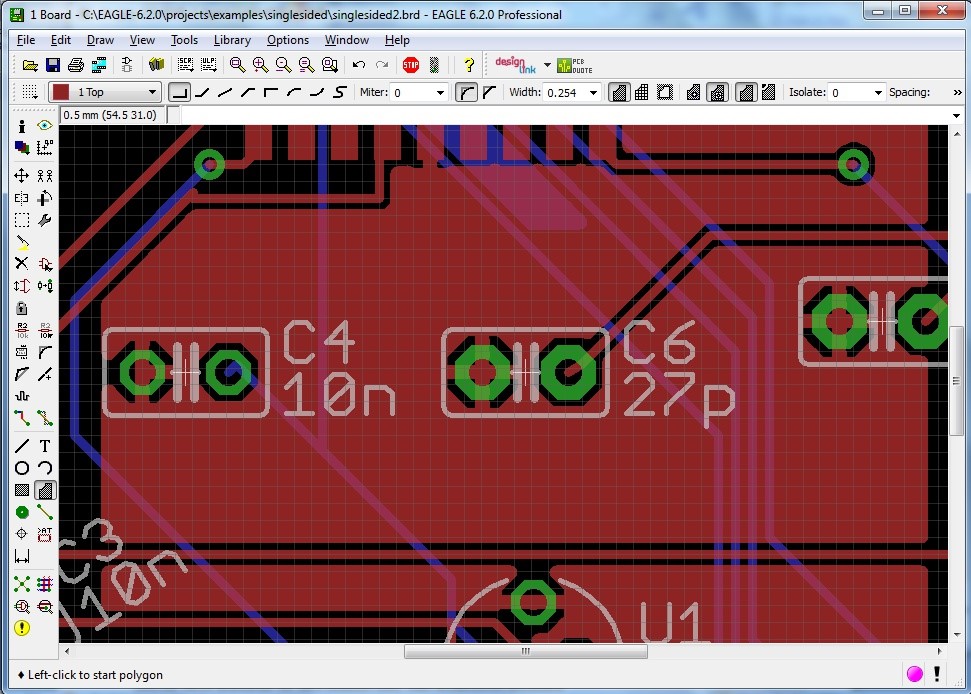Click the yellow Errors icon in sidebar

(x=22, y=628)
